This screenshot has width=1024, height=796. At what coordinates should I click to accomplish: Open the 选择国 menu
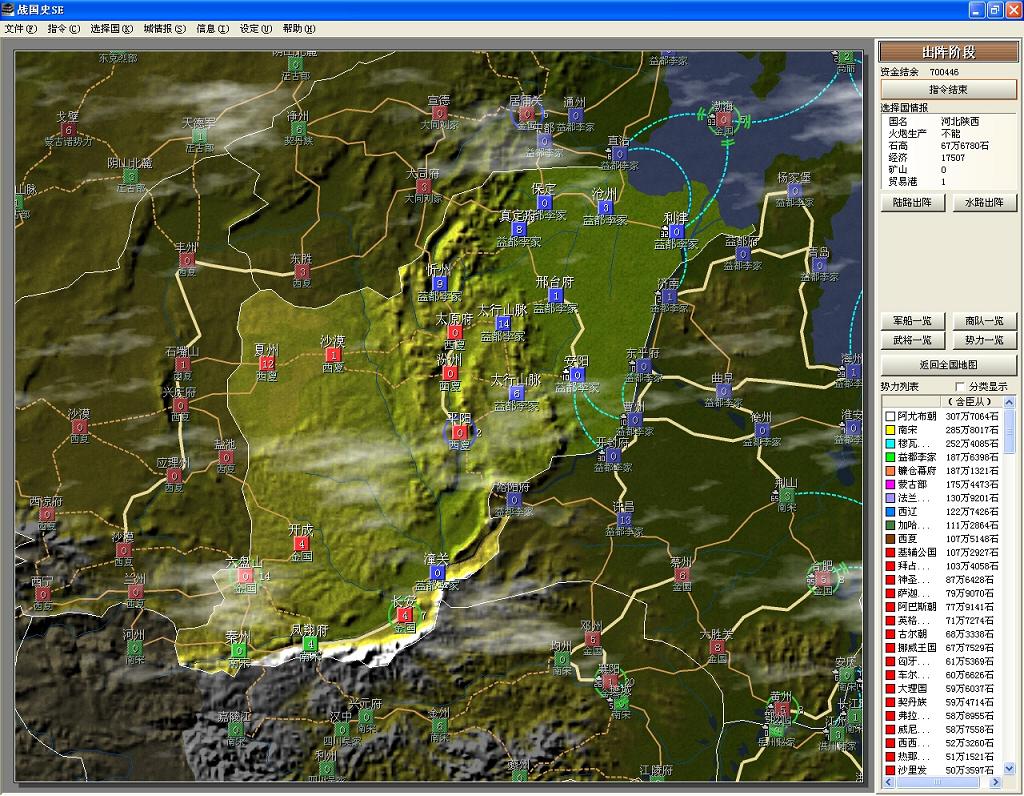111,29
